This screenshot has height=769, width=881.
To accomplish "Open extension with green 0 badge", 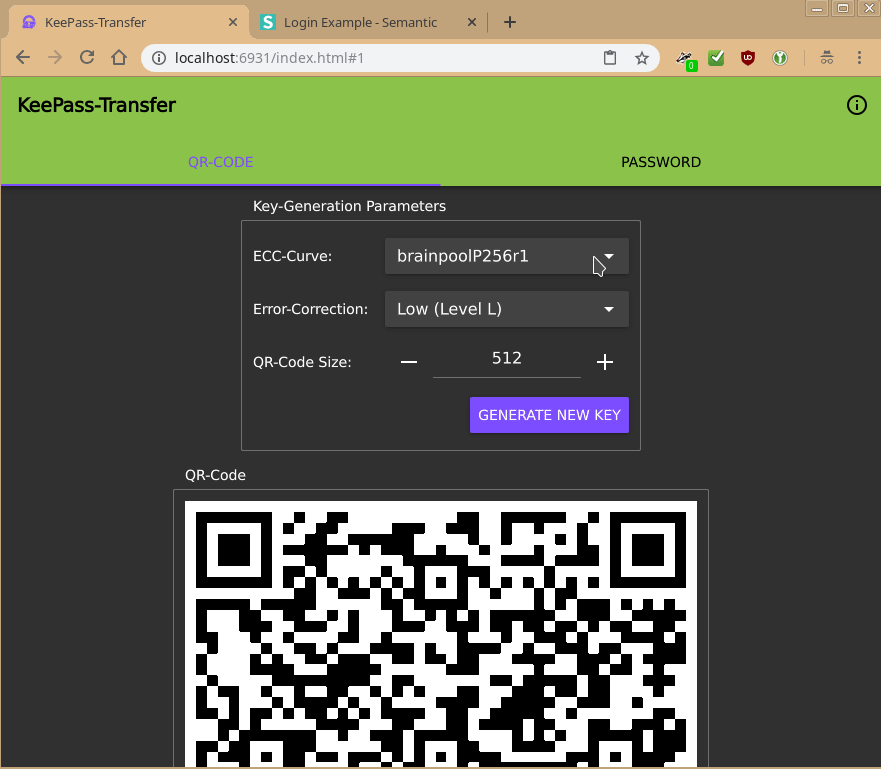I will click(x=685, y=58).
